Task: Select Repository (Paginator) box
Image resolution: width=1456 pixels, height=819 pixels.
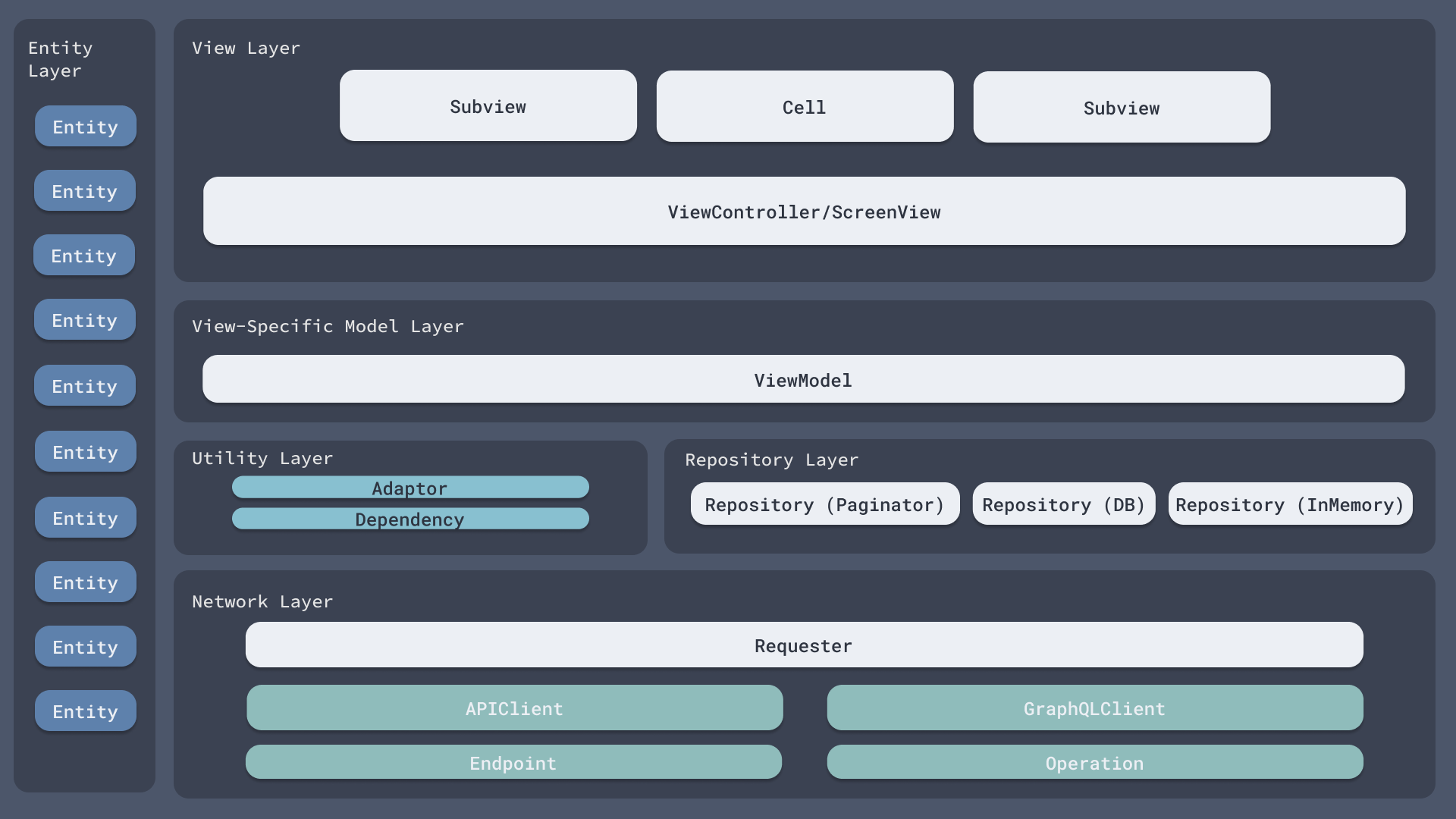Action: click(x=824, y=504)
